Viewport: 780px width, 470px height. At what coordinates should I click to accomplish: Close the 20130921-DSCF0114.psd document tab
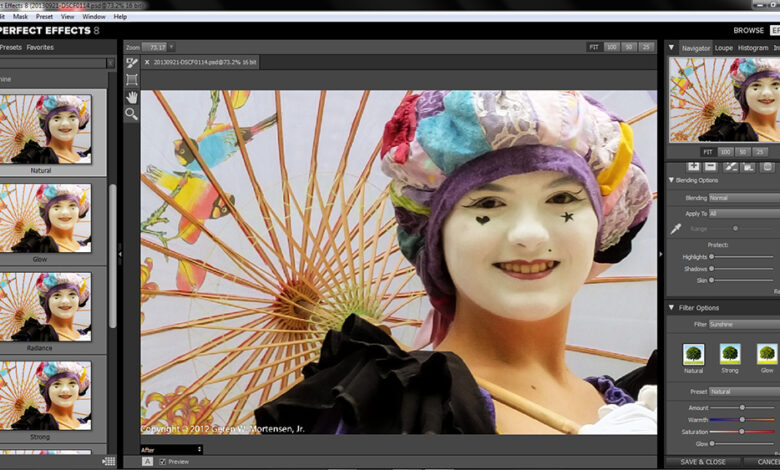(x=147, y=62)
